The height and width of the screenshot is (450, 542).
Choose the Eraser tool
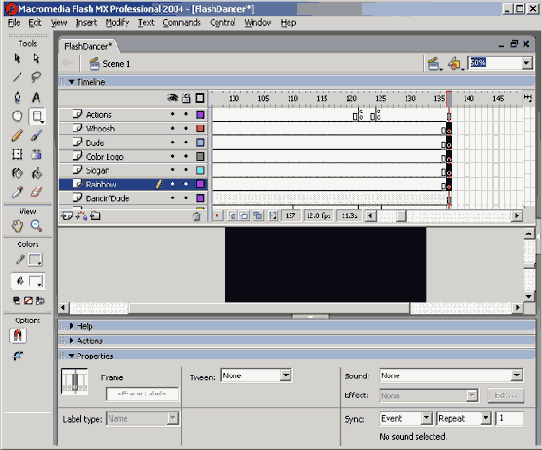click(36, 192)
